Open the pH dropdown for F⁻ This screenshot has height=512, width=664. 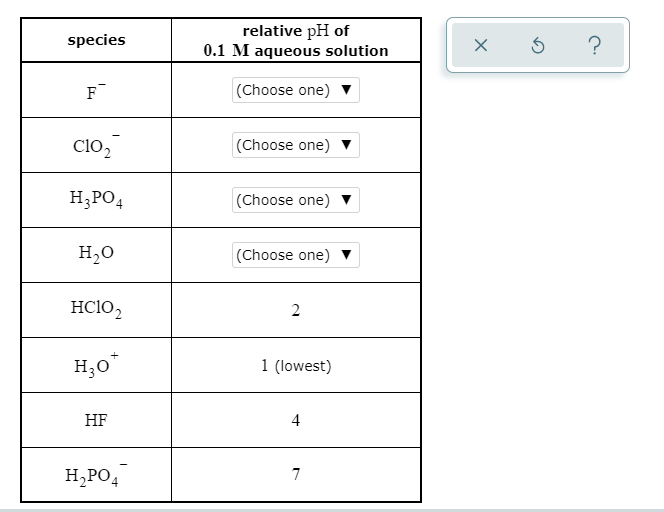click(296, 90)
